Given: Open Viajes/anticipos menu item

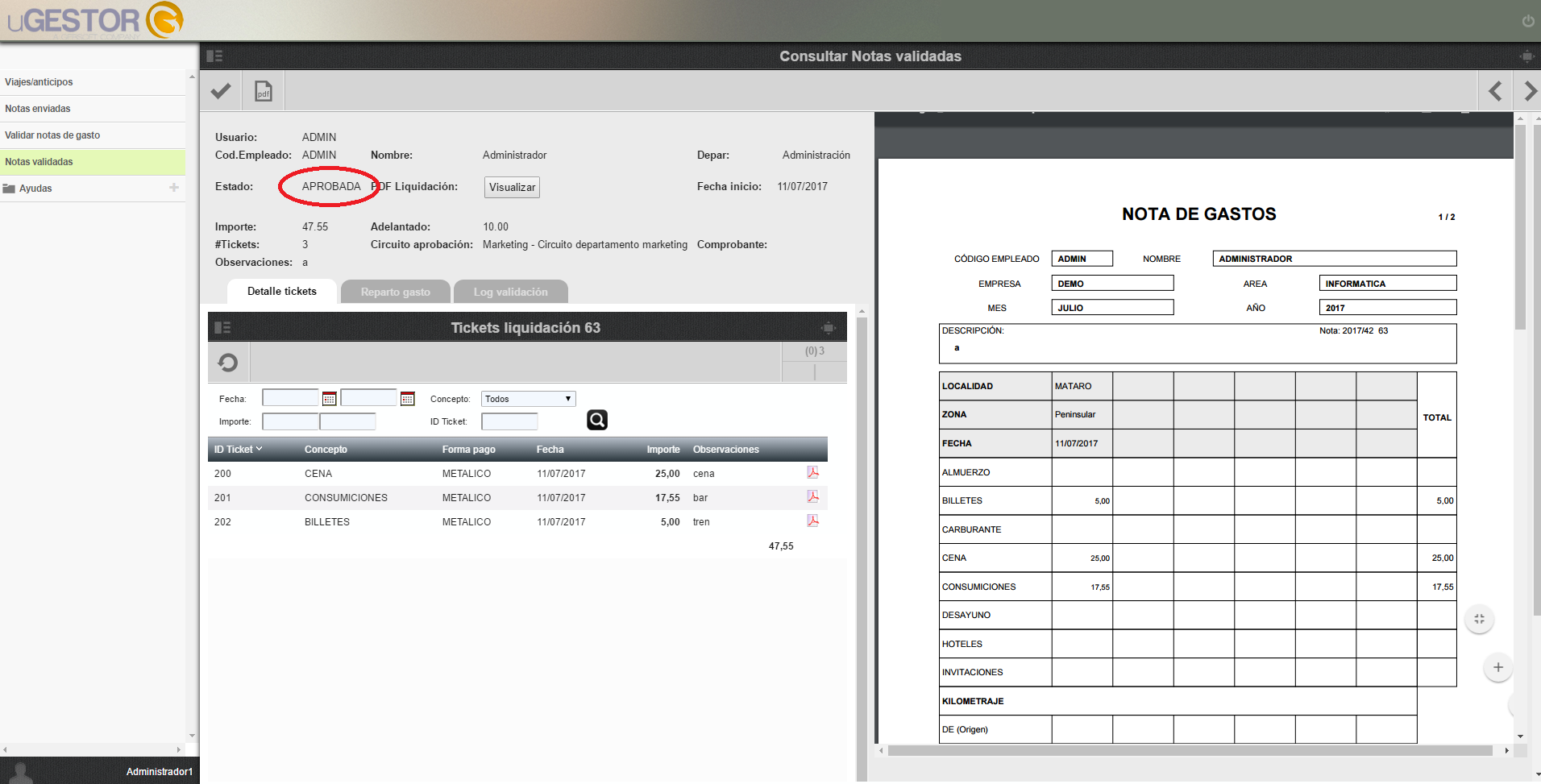Looking at the screenshot, I should coord(93,82).
